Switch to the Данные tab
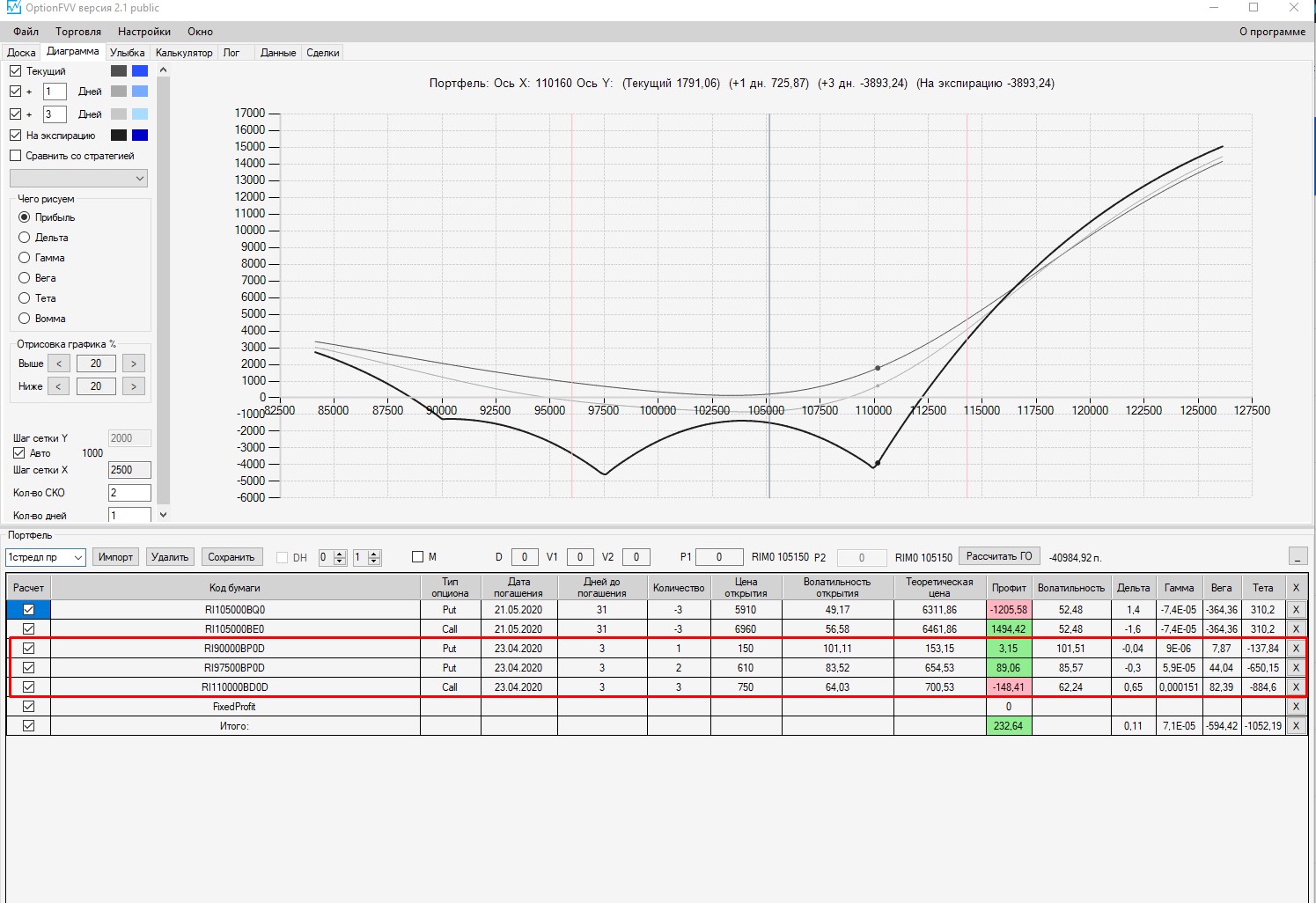The width and height of the screenshot is (1316, 903). click(278, 53)
